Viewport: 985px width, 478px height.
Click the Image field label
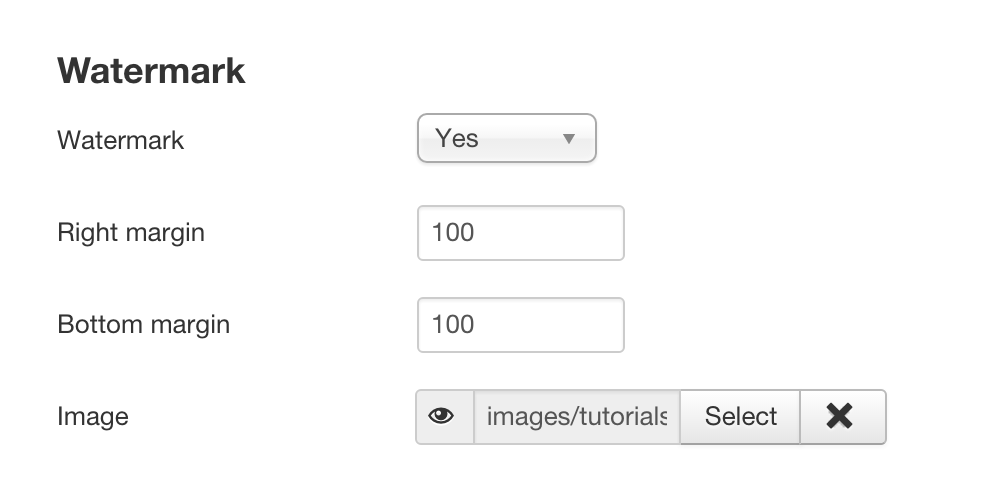[x=93, y=416]
